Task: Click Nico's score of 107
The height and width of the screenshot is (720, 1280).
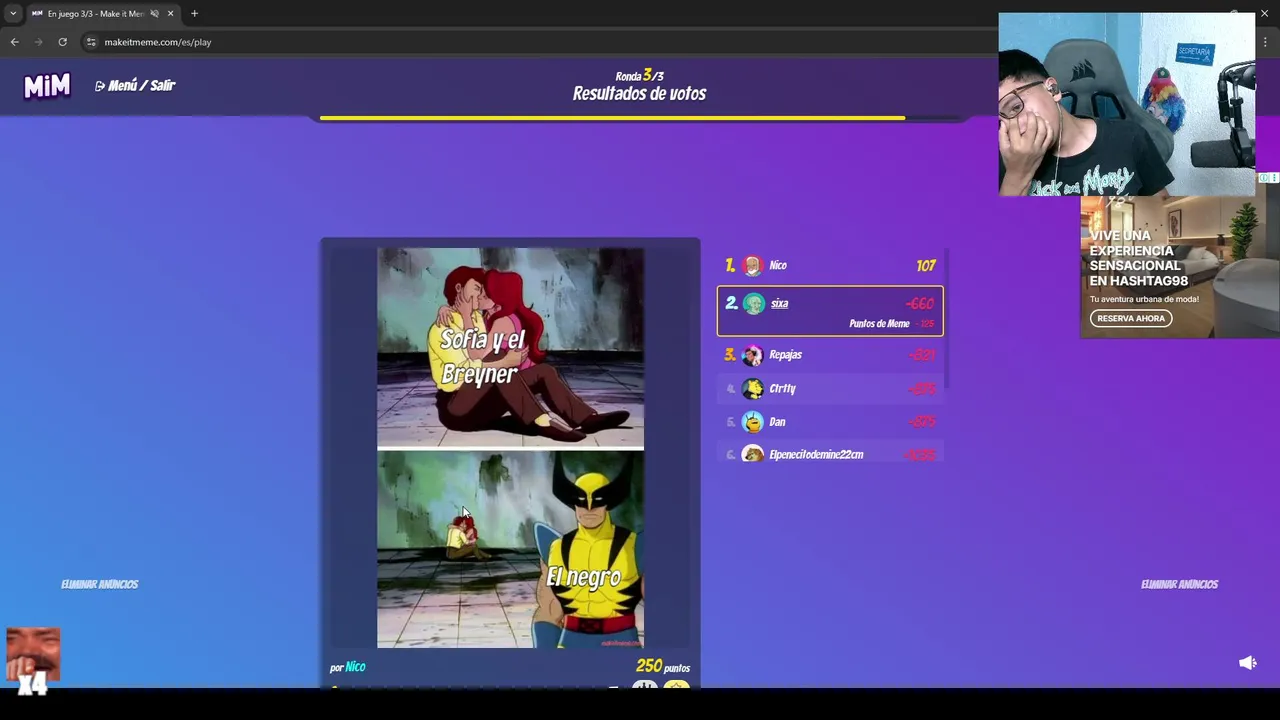Action: point(925,265)
